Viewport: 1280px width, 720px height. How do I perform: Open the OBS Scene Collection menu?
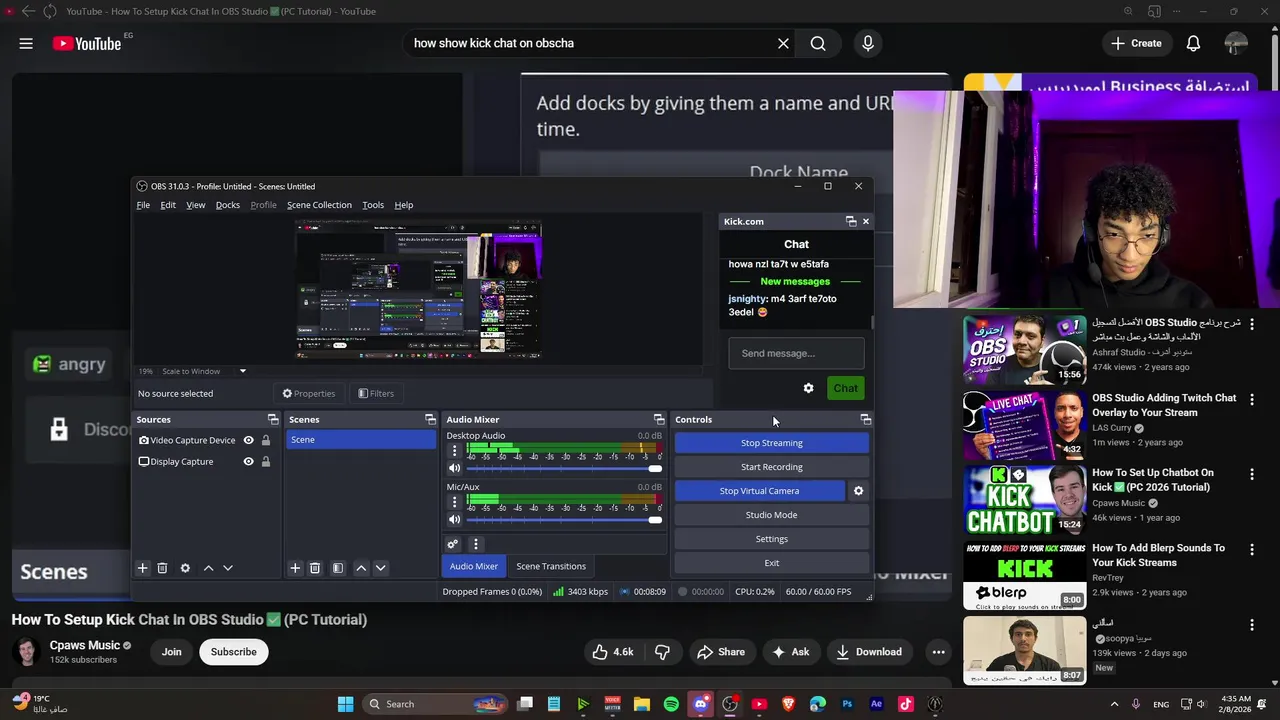tap(319, 205)
